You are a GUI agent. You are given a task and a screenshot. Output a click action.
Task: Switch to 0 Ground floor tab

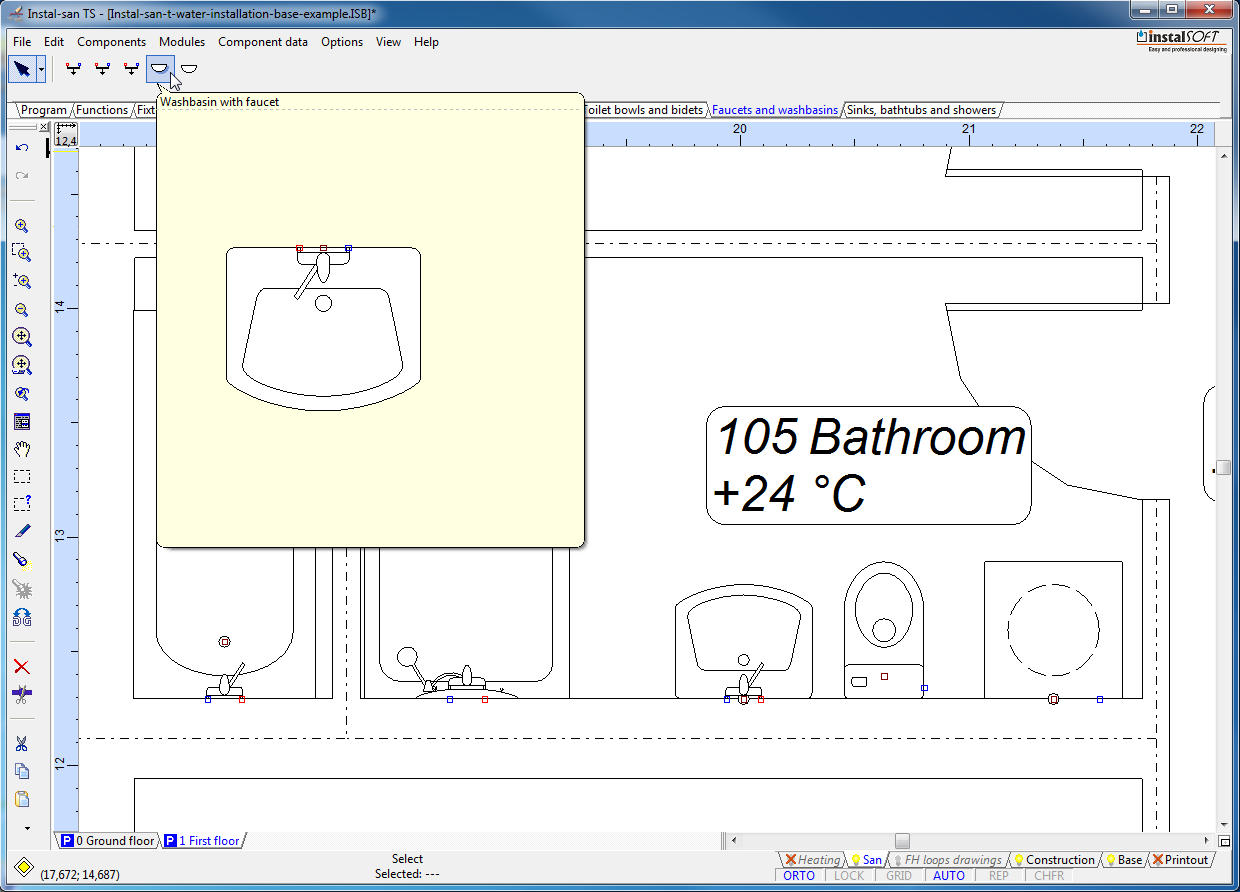point(109,841)
